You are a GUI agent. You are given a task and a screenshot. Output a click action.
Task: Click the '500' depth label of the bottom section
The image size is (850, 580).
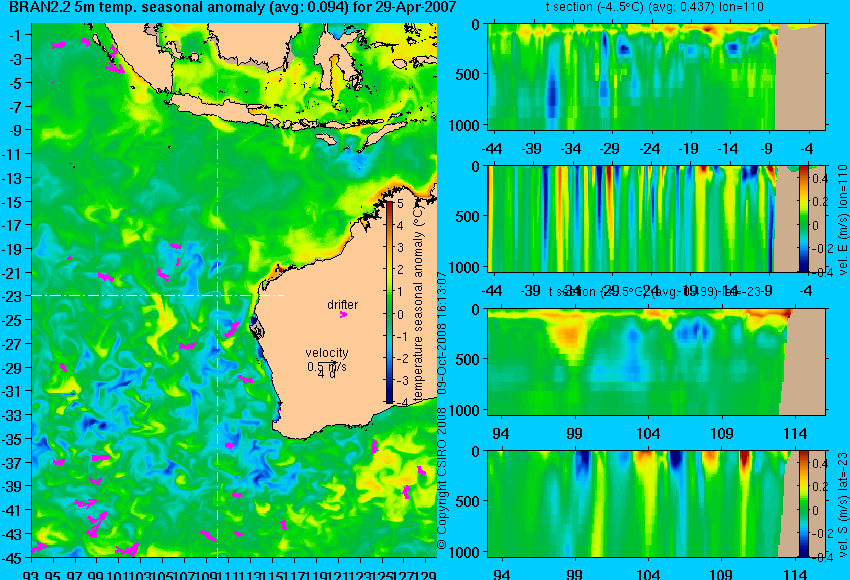pos(468,501)
